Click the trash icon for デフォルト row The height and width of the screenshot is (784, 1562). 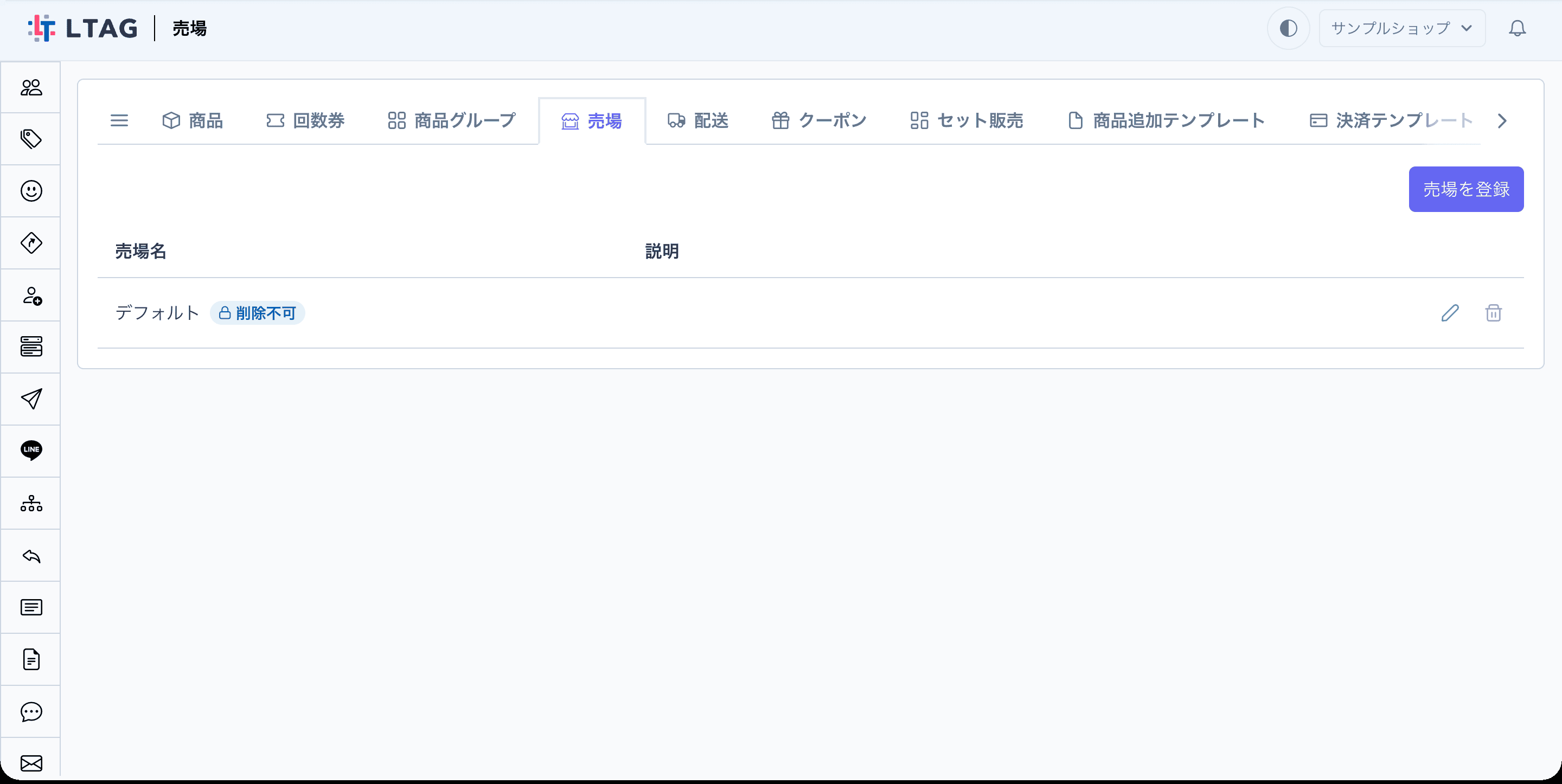(x=1494, y=313)
